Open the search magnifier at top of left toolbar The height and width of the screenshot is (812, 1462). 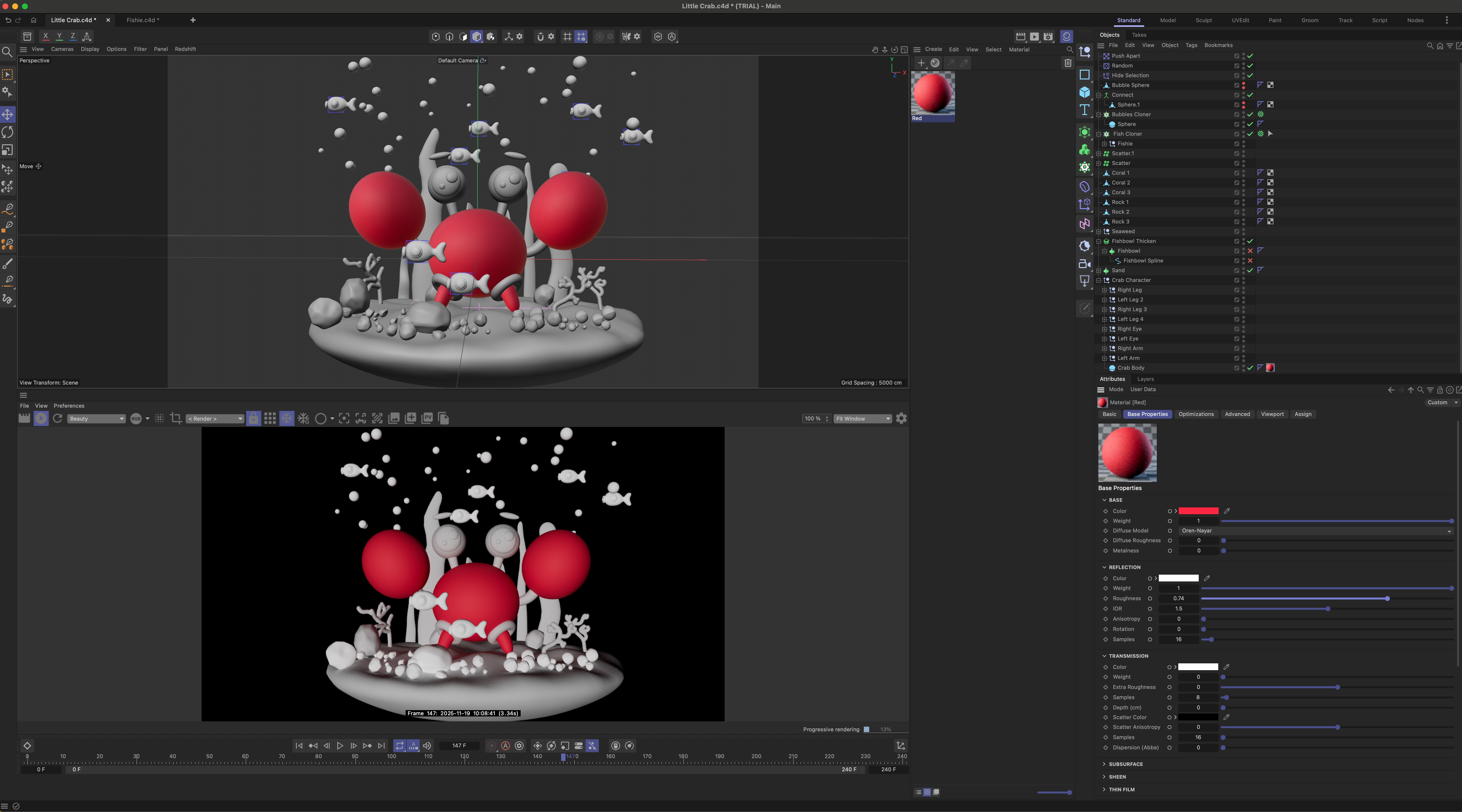click(7, 52)
